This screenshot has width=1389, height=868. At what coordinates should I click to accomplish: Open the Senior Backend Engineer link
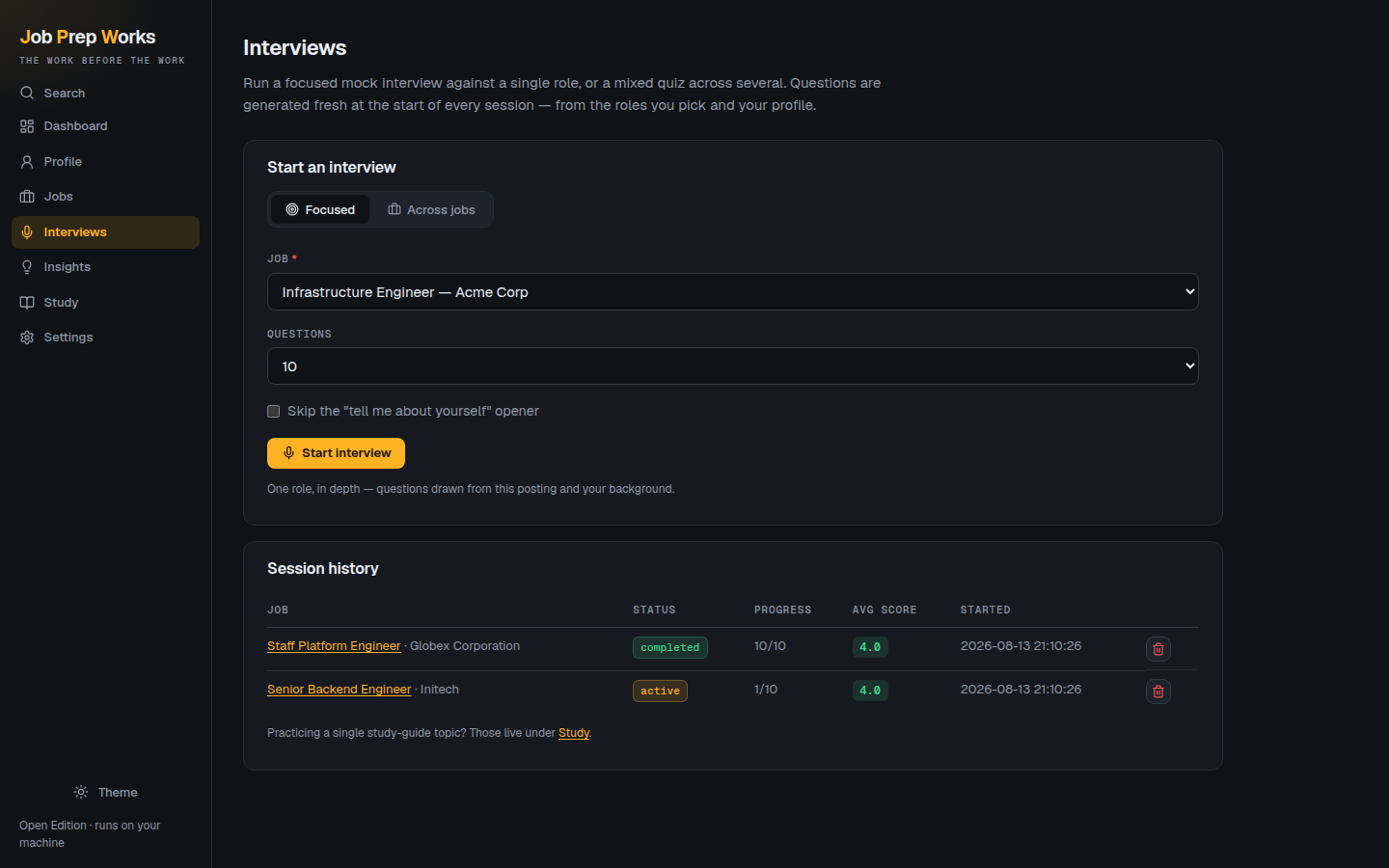point(339,690)
